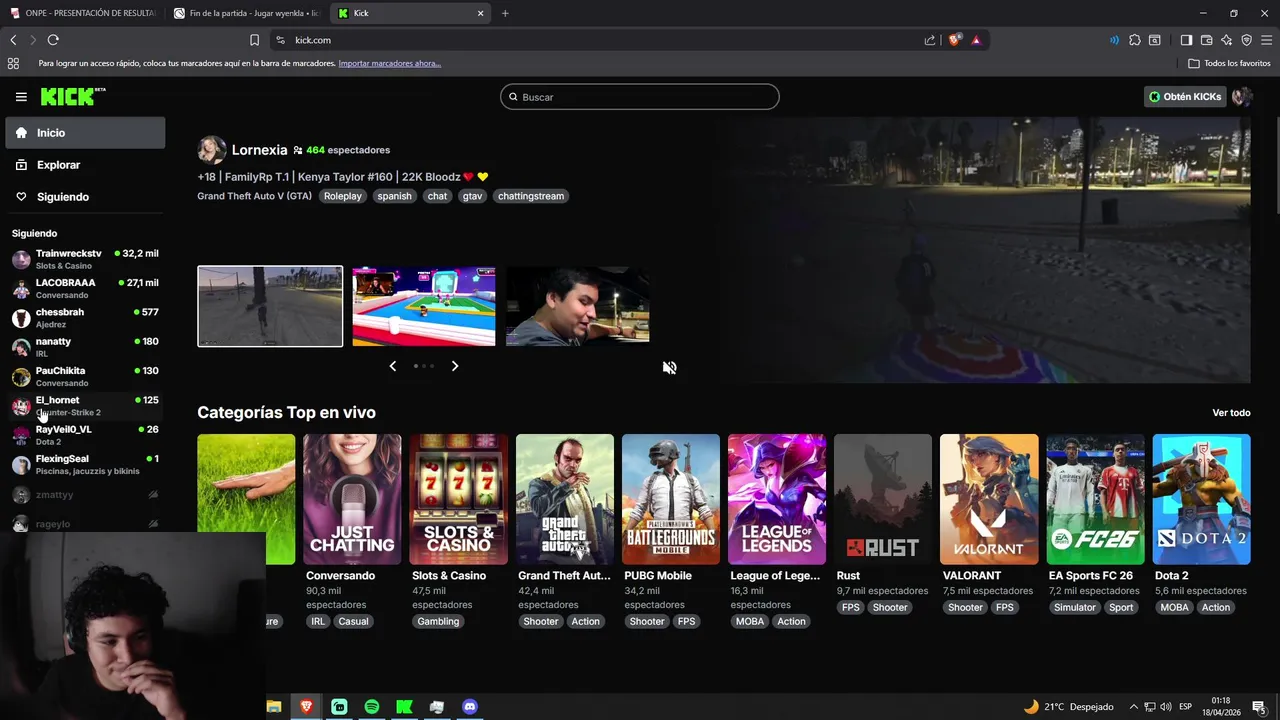Open LACOBRAAA followed channel
1280x720 pixels.
tap(85, 288)
